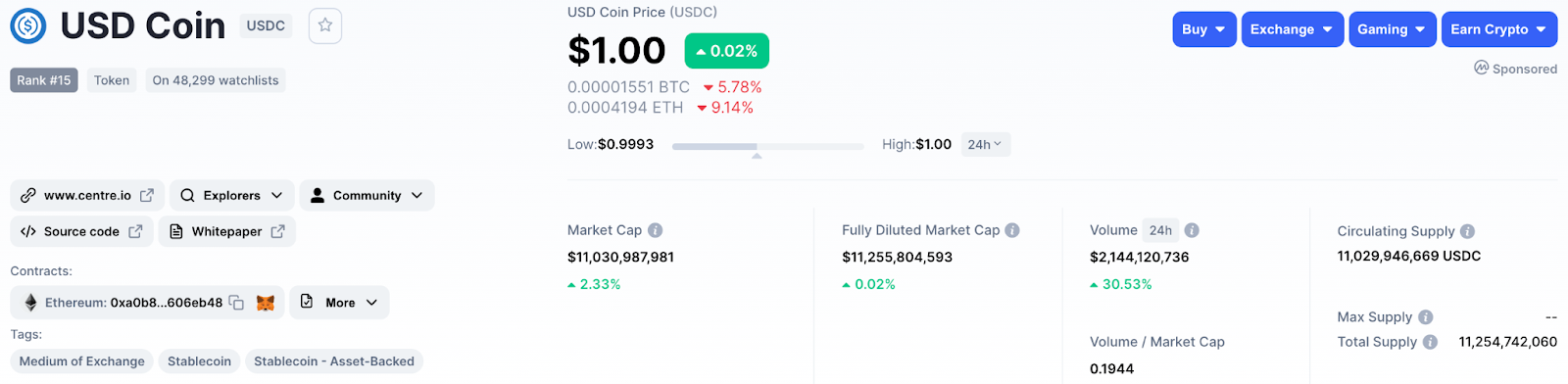The width and height of the screenshot is (1568, 384).
Task: Open the Whitepaper link
Action: 226,231
